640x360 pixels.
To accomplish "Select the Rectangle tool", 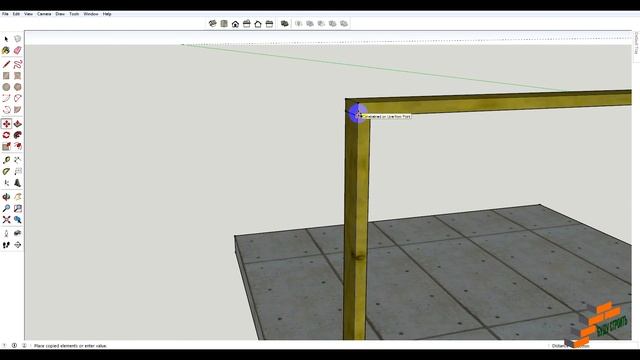I will (x=6, y=76).
